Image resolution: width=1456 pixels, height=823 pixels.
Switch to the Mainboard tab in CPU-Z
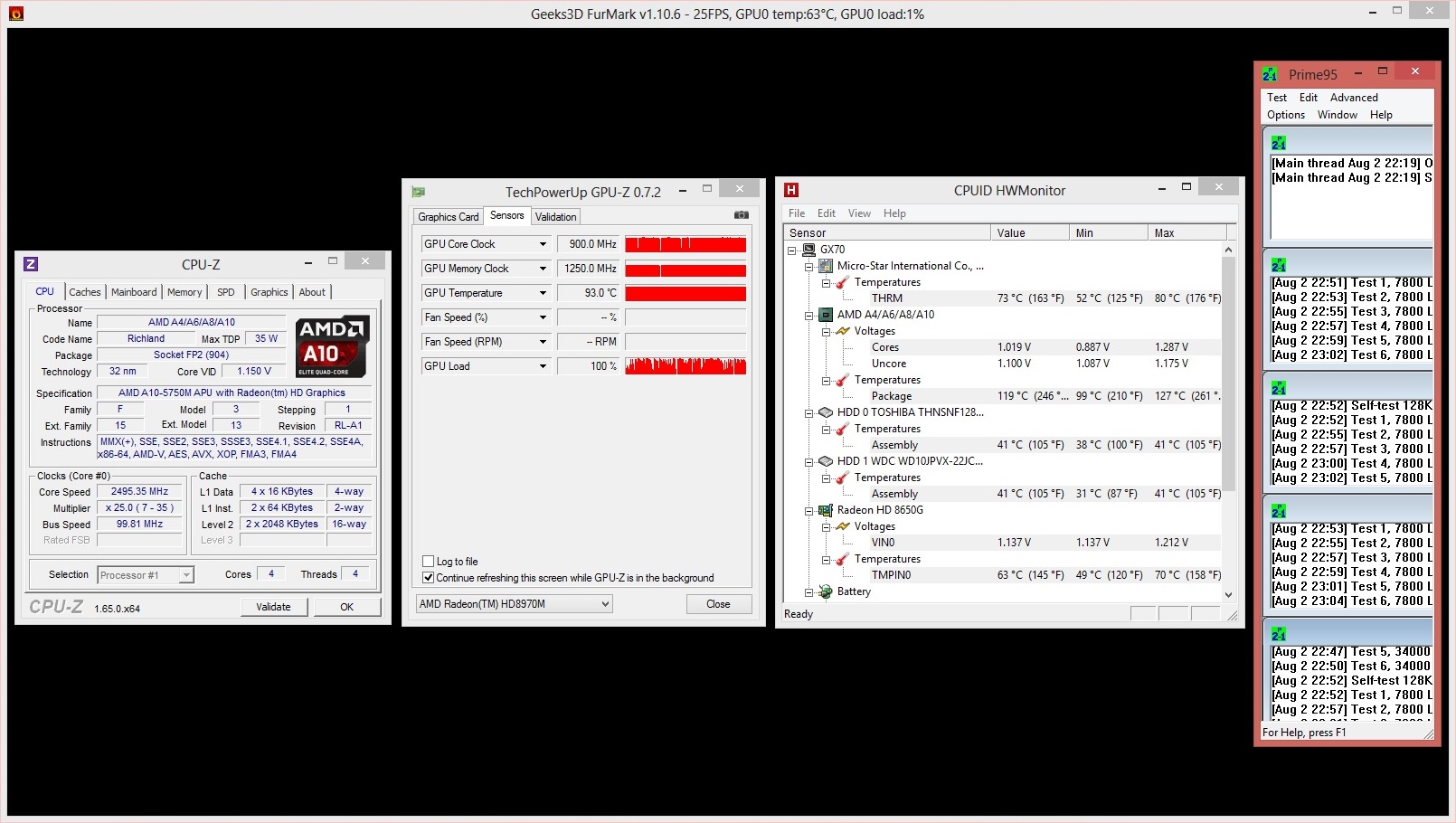tap(134, 292)
